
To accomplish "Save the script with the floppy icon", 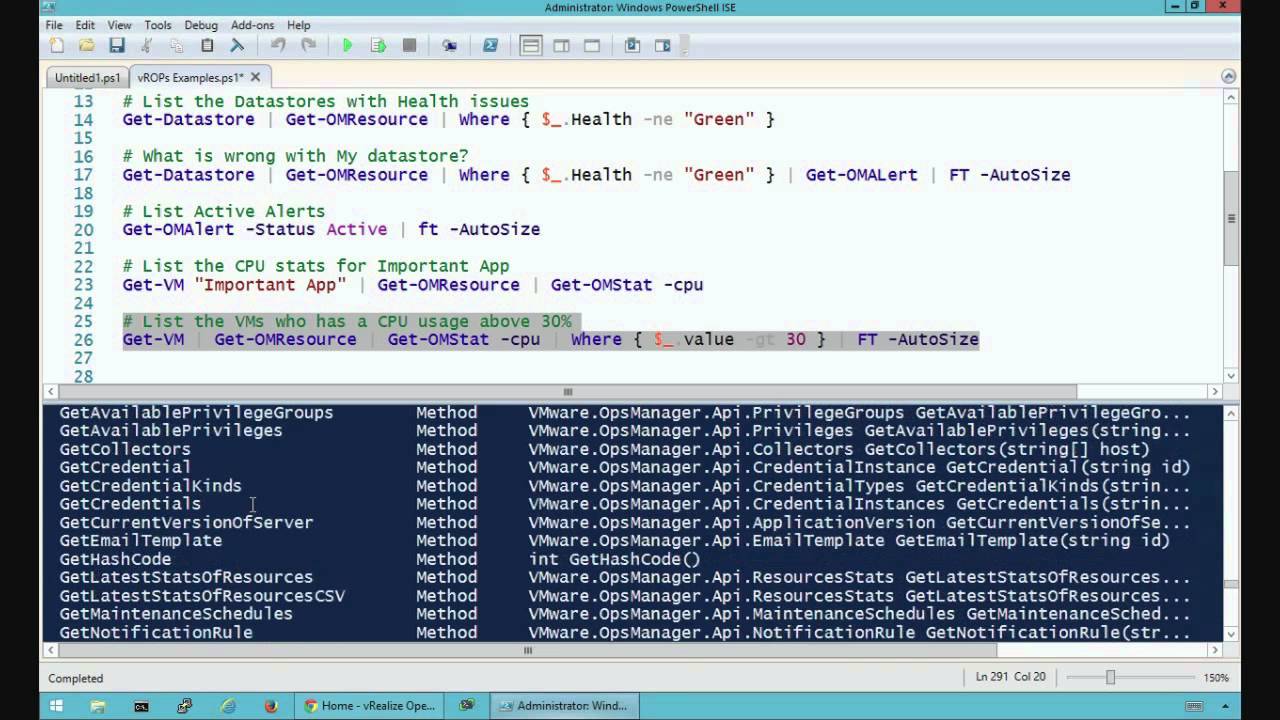I will tap(117, 45).
